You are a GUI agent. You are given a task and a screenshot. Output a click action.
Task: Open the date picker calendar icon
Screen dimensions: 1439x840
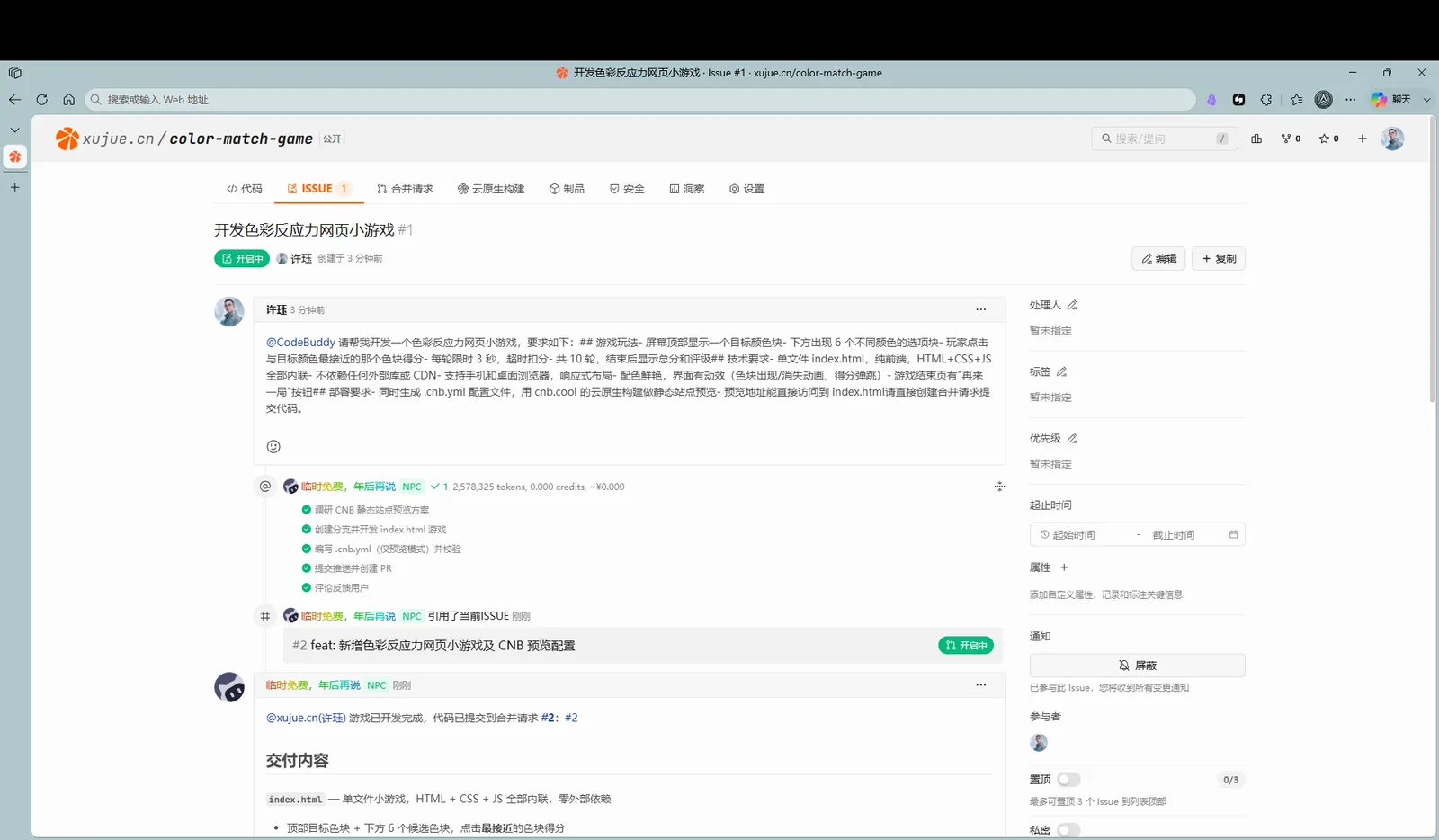(1233, 534)
